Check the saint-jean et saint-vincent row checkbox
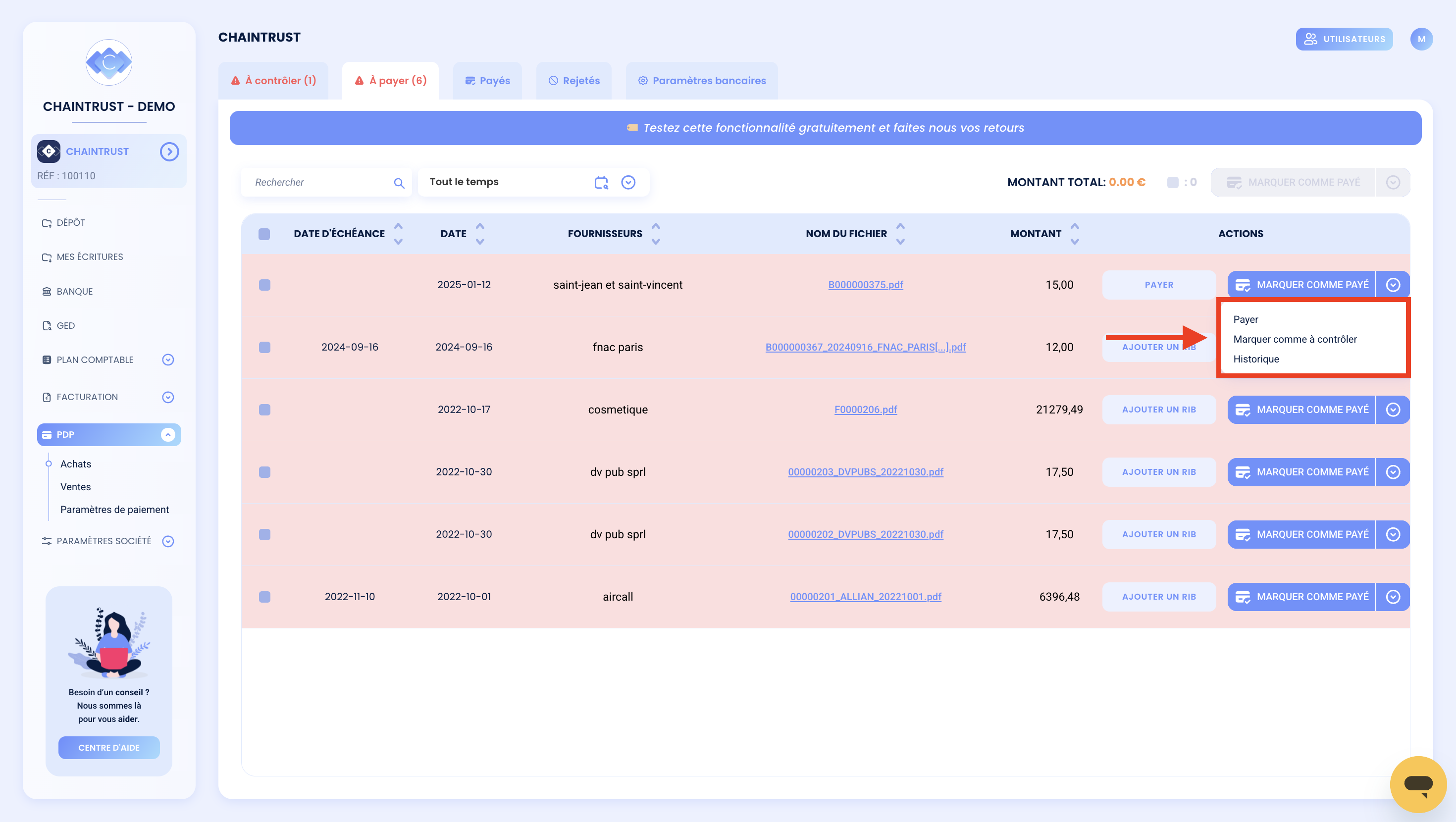Viewport: 1456px width, 822px height. click(x=264, y=285)
